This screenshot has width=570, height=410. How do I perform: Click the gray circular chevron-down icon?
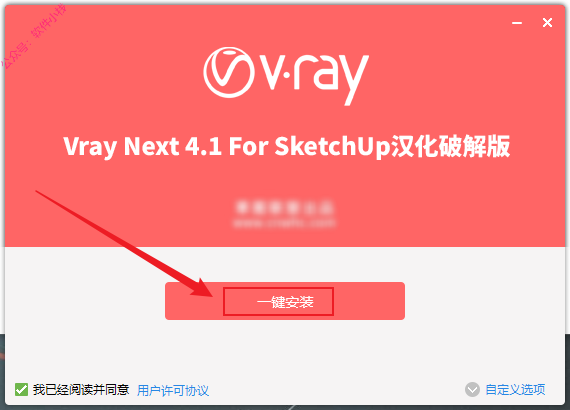472,390
